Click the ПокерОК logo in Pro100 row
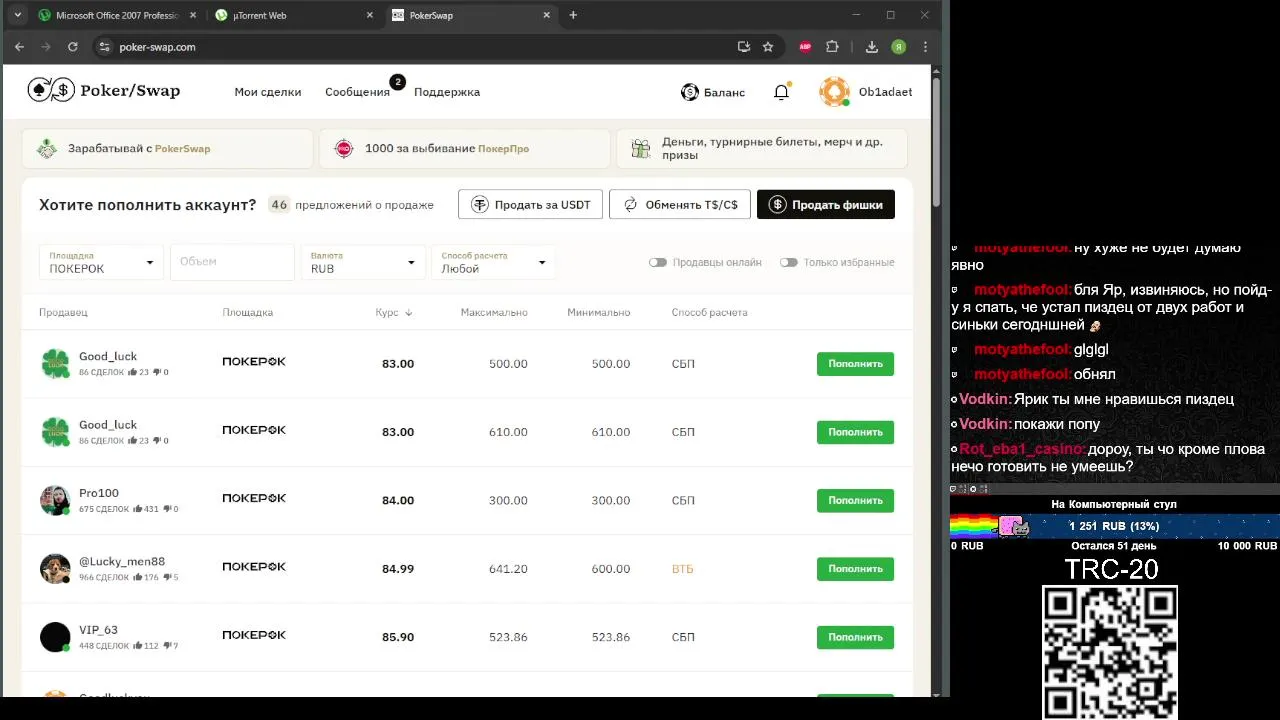Screen dimensions: 1280x720 point(254,498)
